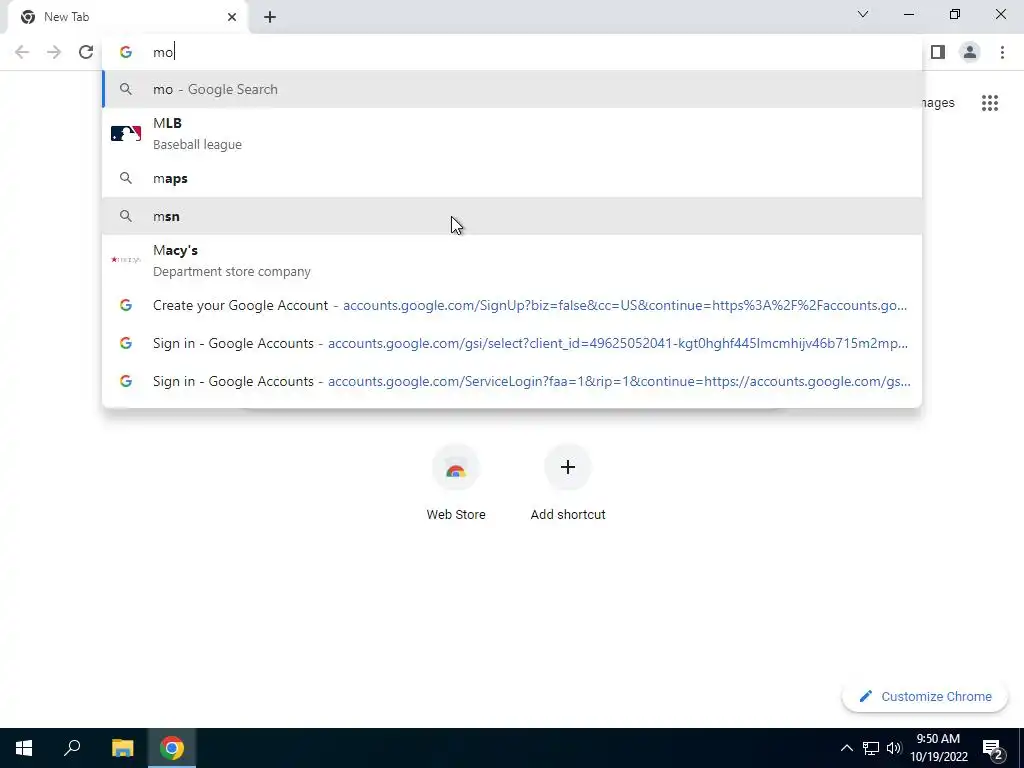Open Windows taskbar search
The image size is (1024, 768).
(72, 748)
